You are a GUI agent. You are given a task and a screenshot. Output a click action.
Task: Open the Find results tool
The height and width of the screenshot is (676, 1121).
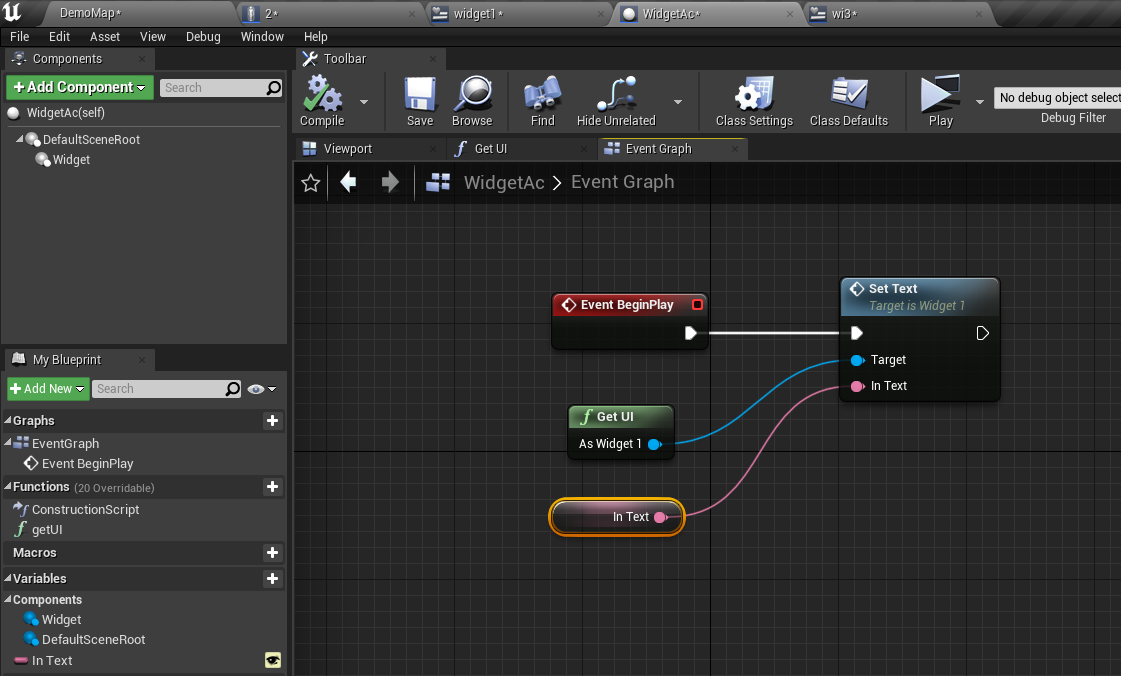(x=542, y=98)
